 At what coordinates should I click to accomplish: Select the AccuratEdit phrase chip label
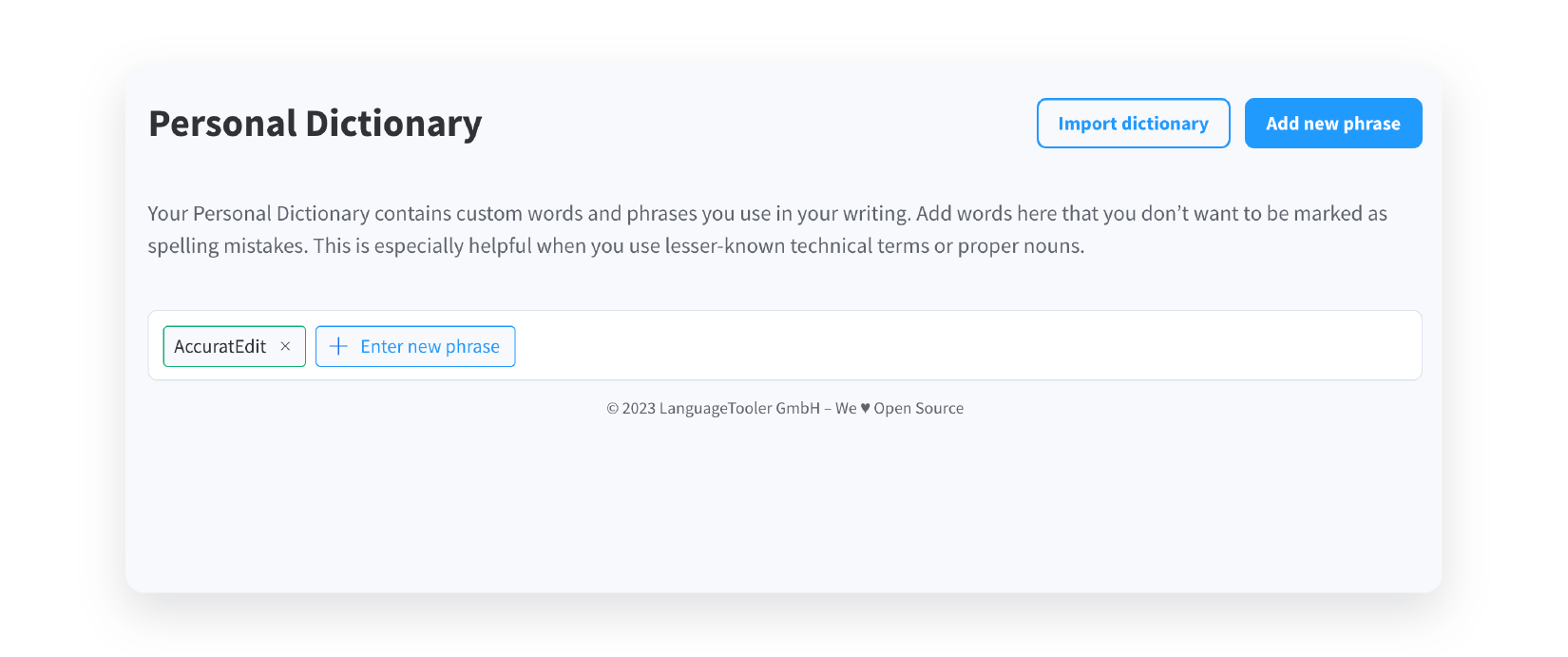(x=220, y=347)
